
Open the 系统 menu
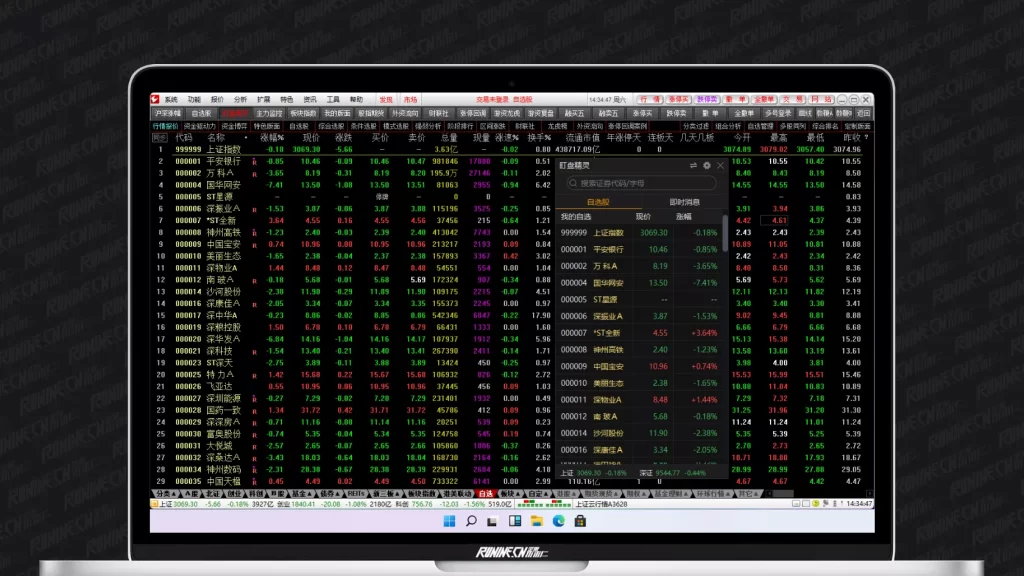tap(171, 100)
